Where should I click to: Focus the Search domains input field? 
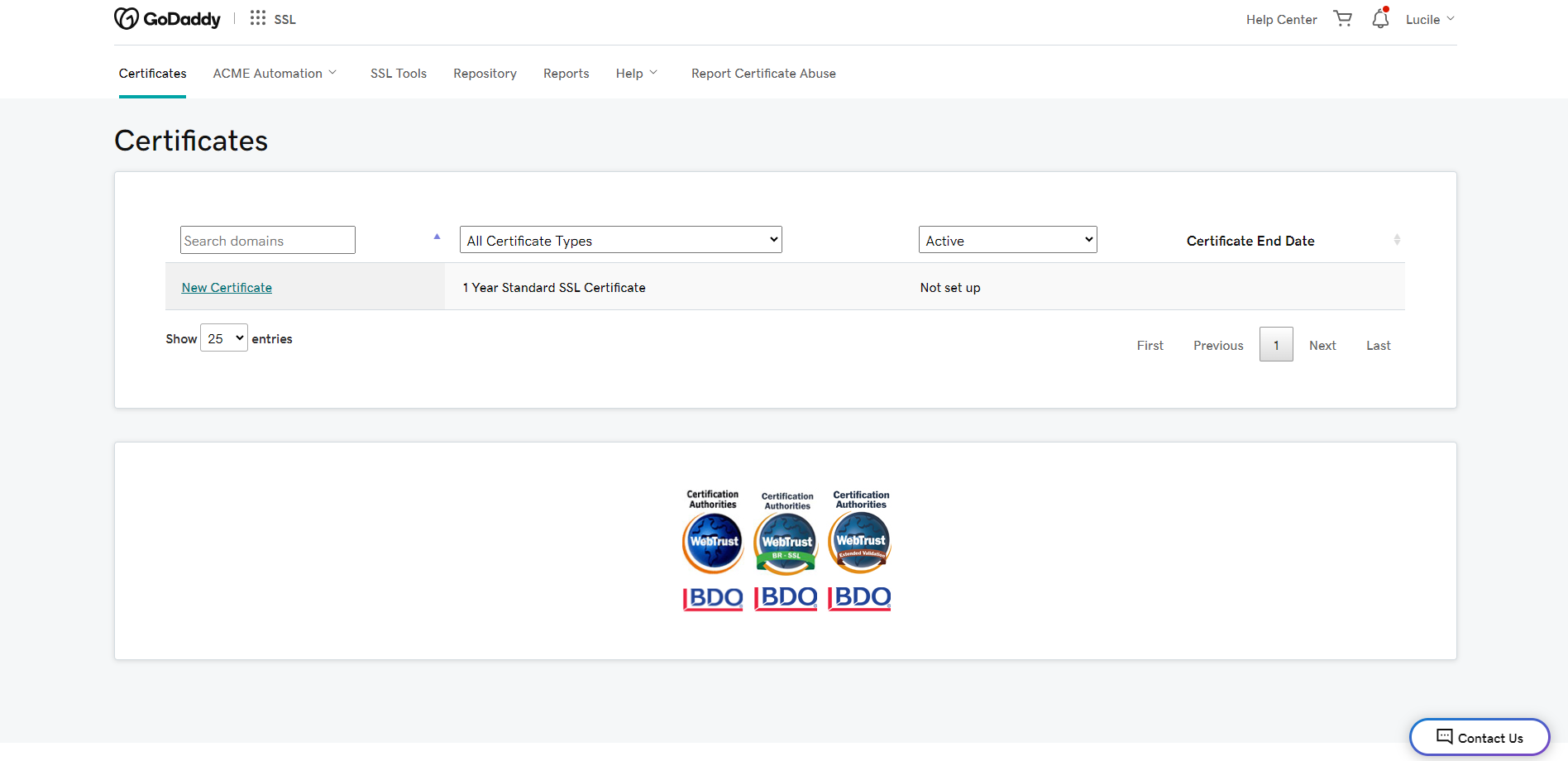click(x=268, y=240)
